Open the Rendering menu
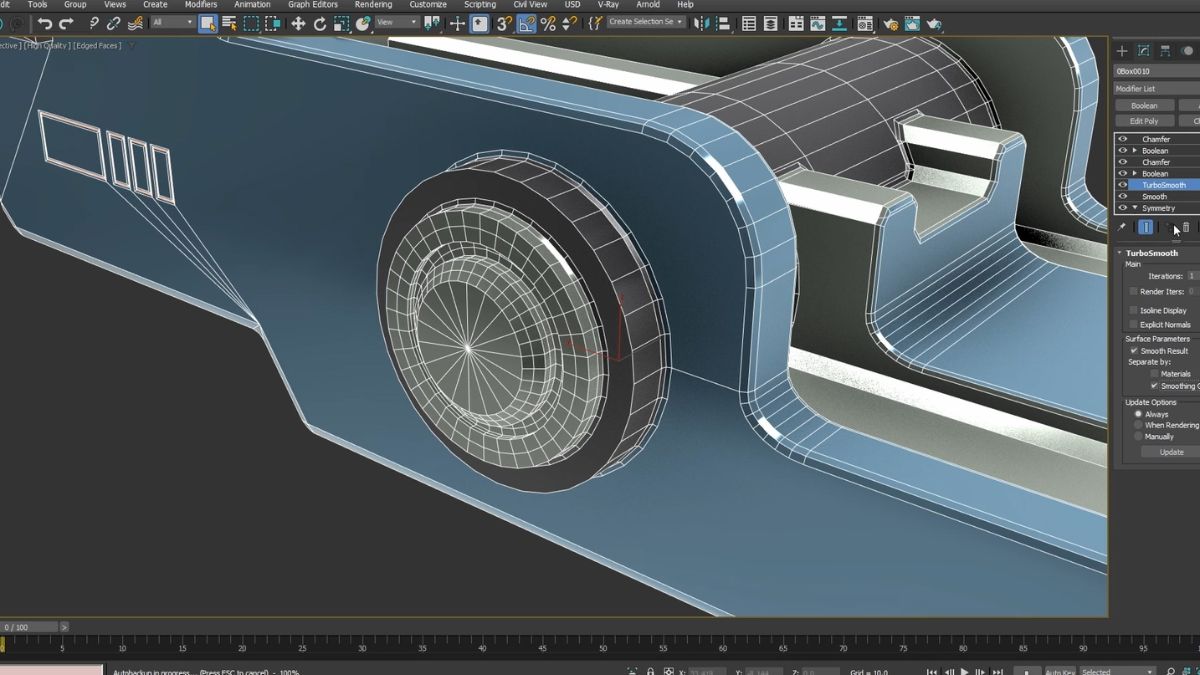 [x=374, y=4]
